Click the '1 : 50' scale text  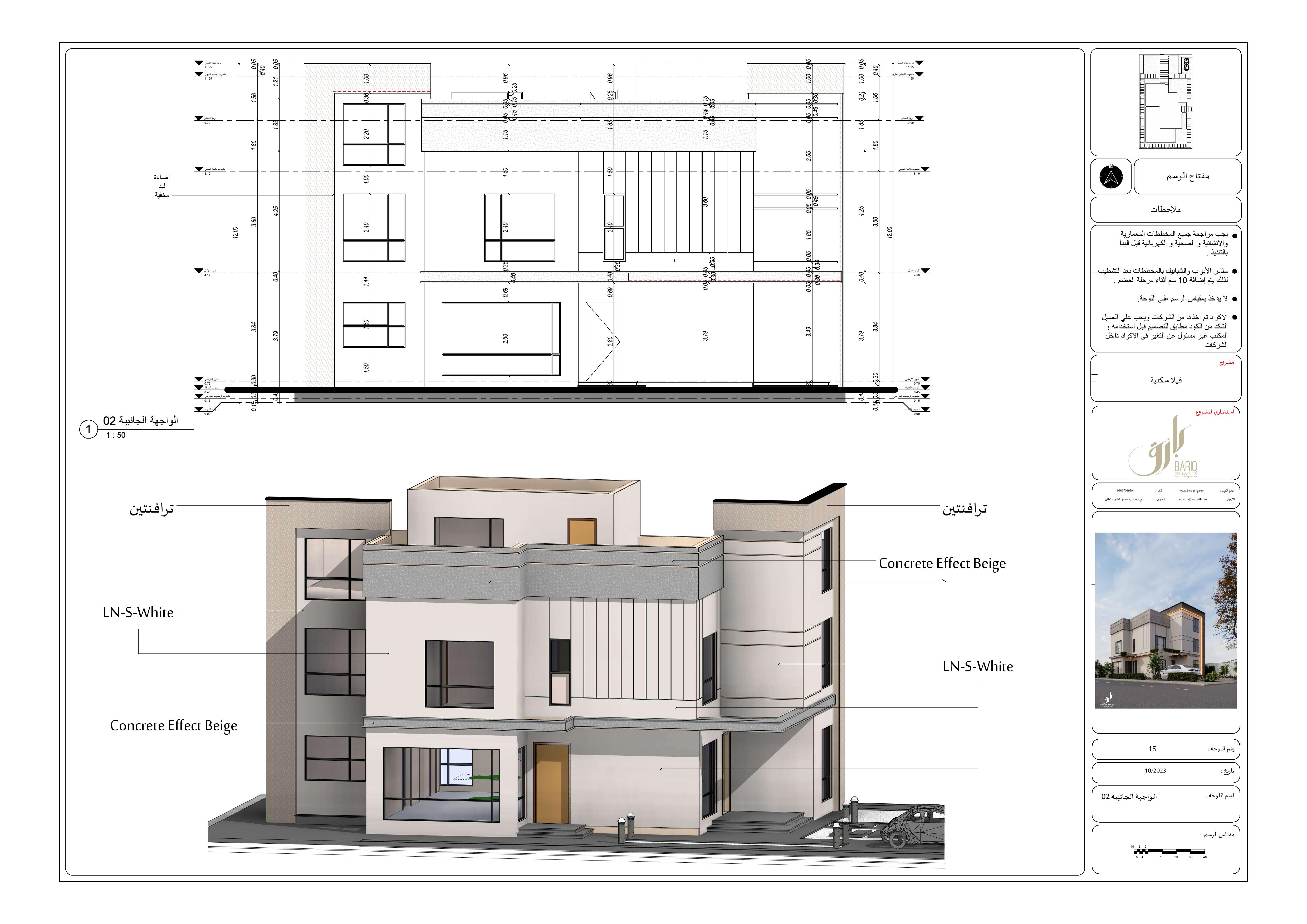(x=116, y=435)
